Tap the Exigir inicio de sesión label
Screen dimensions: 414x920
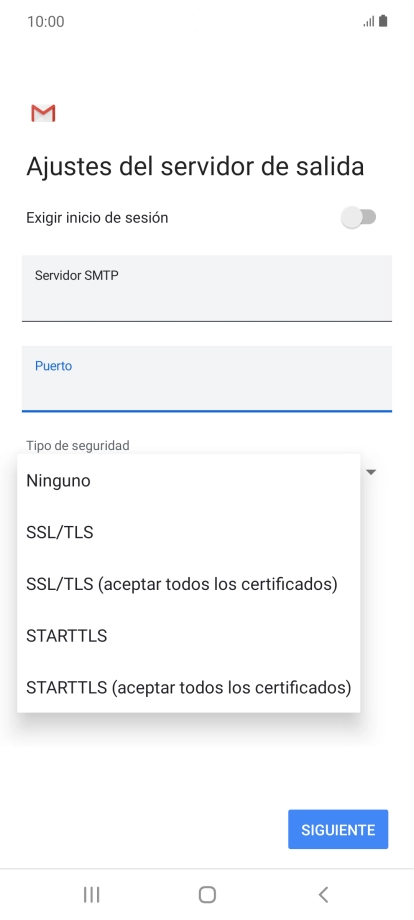pyautogui.click(x=97, y=218)
